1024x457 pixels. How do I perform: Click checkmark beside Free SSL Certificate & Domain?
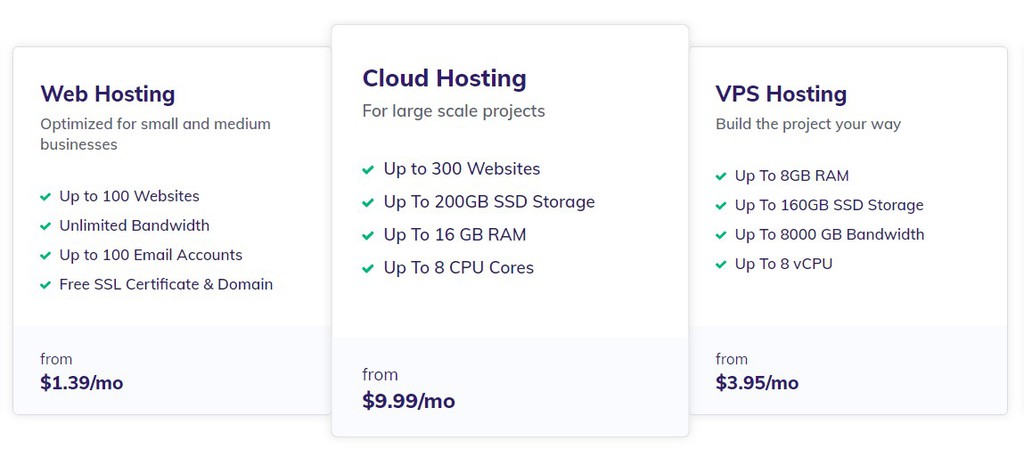click(x=45, y=285)
